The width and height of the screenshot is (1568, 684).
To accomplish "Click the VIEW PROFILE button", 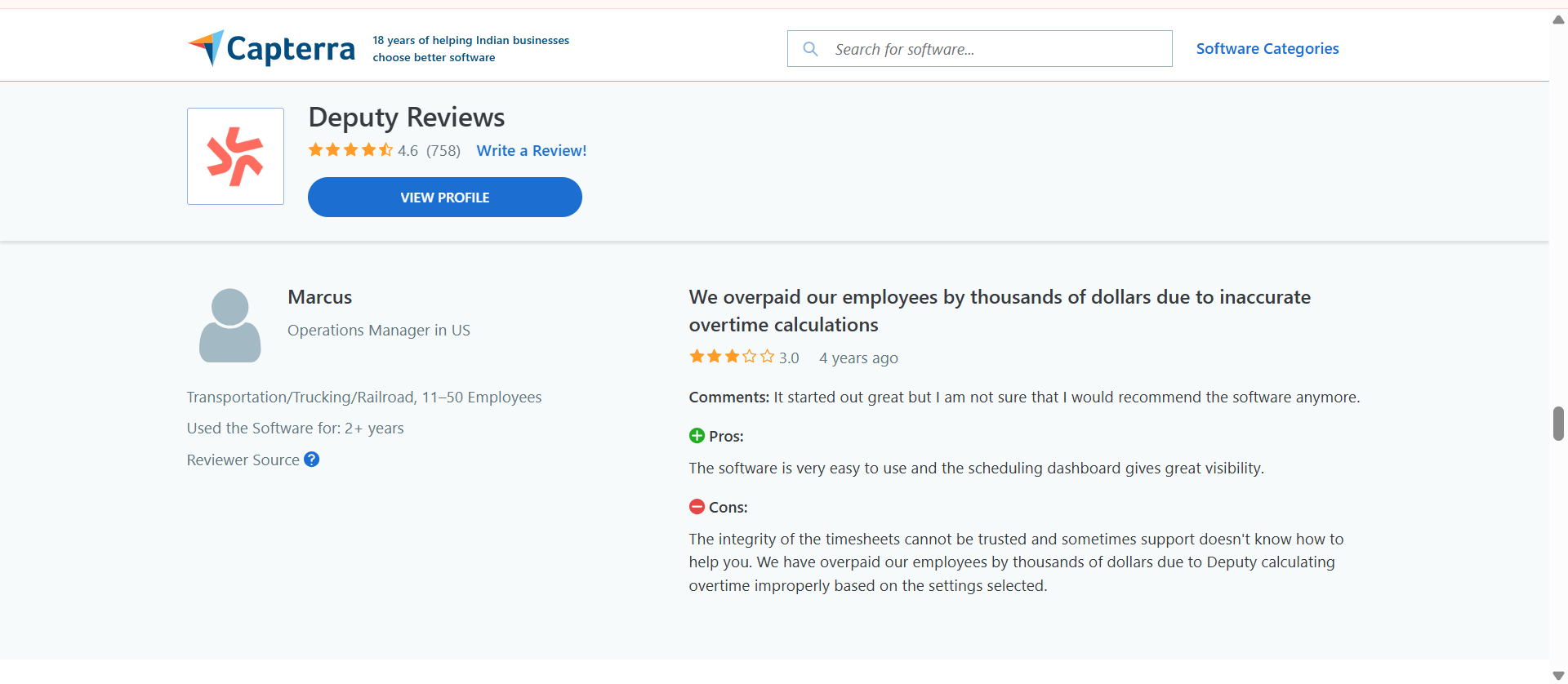I will coord(445,198).
